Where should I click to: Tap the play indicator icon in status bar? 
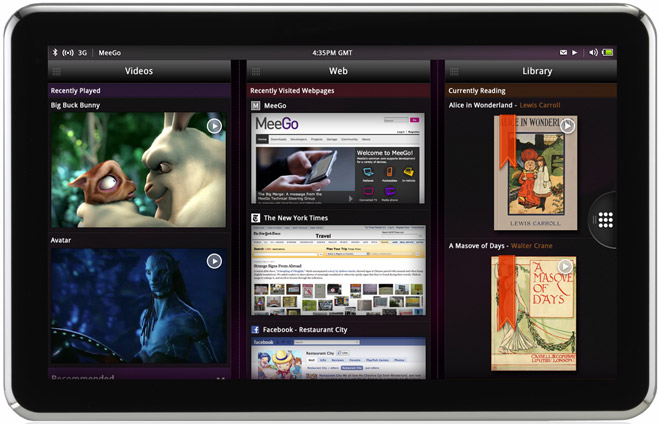point(575,53)
